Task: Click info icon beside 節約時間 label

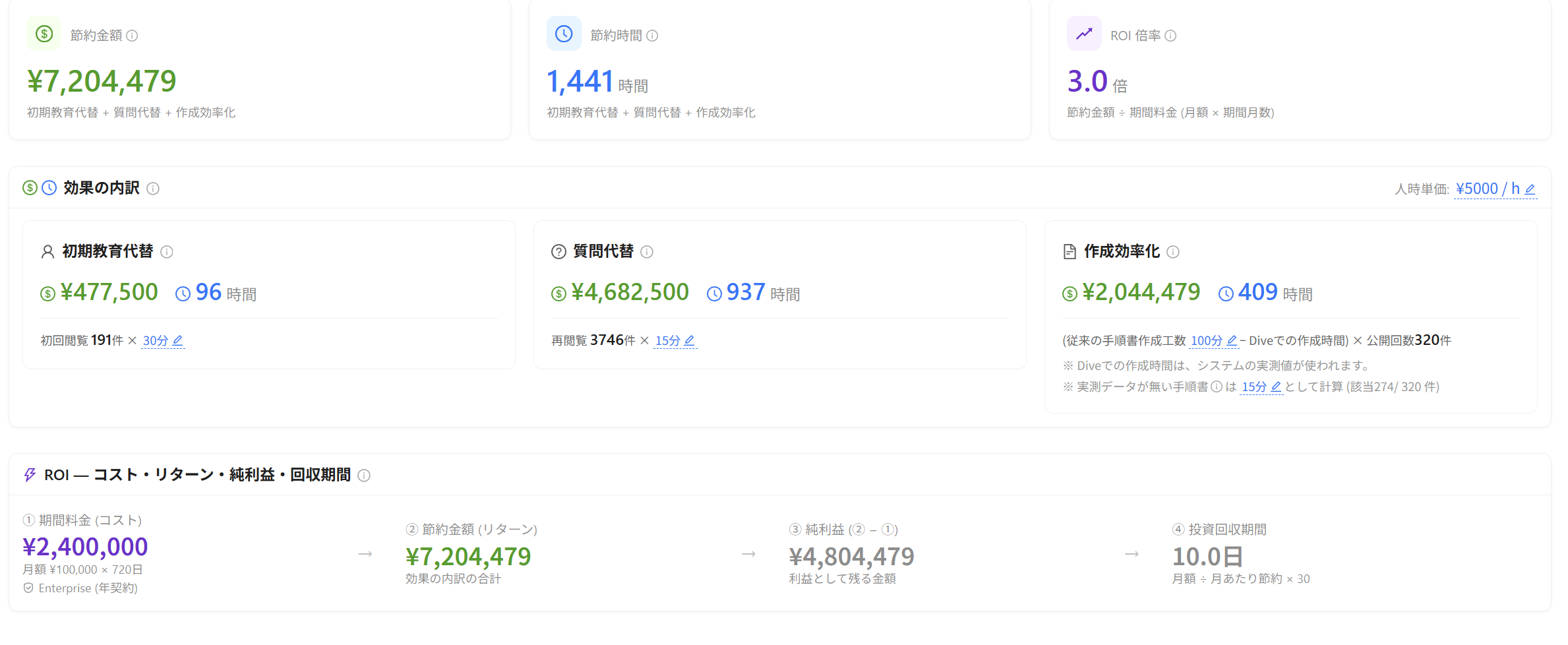Action: click(x=652, y=36)
